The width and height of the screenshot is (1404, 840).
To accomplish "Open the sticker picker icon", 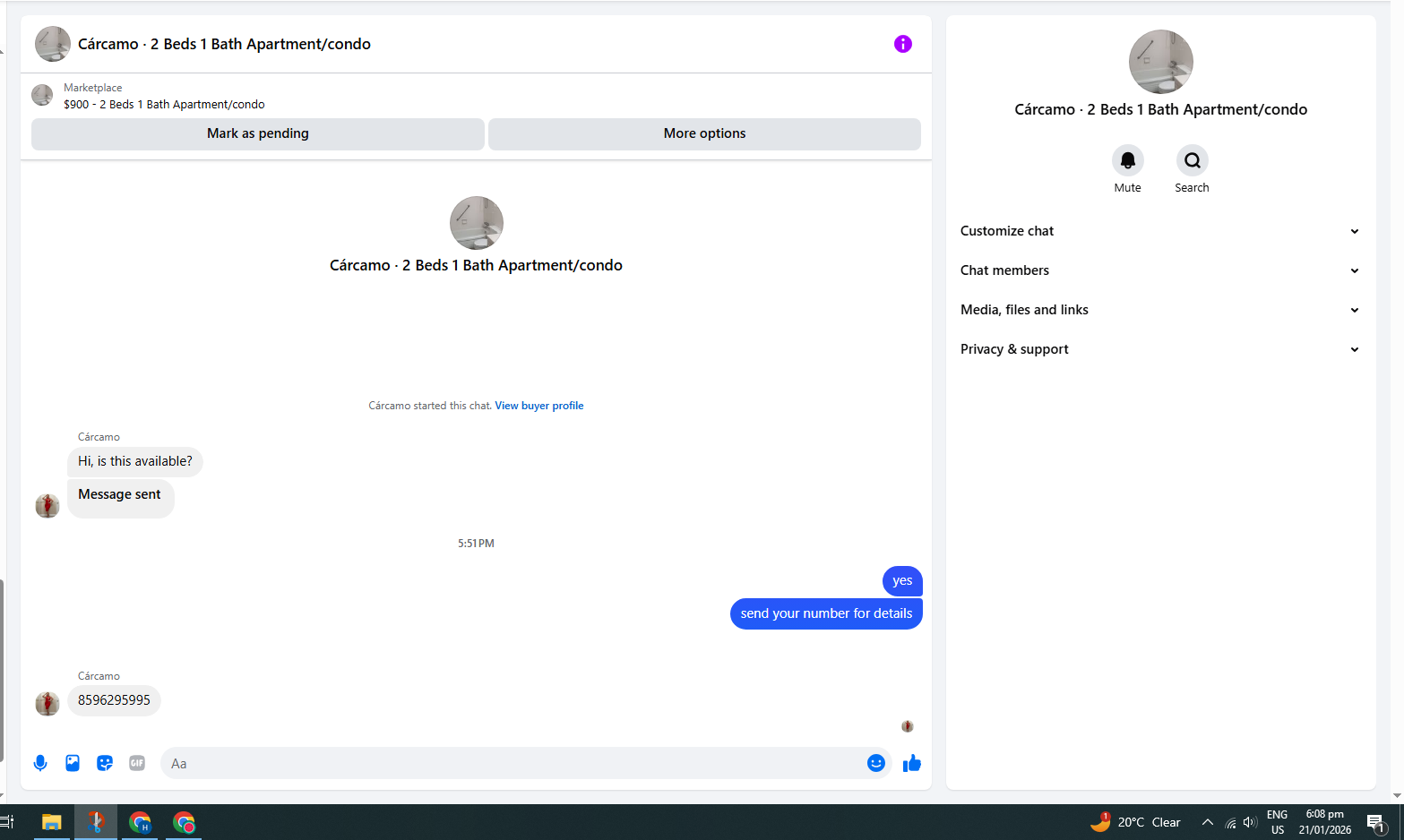I will coord(105,763).
